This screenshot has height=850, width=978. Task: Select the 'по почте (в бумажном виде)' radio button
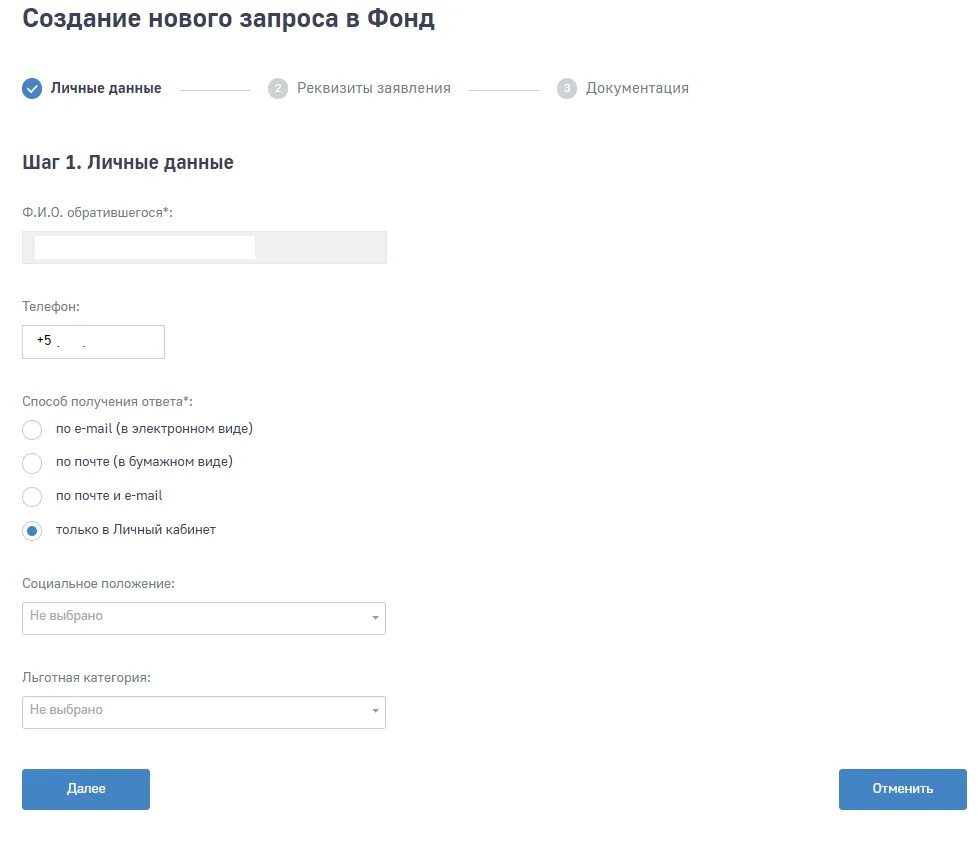[32, 463]
